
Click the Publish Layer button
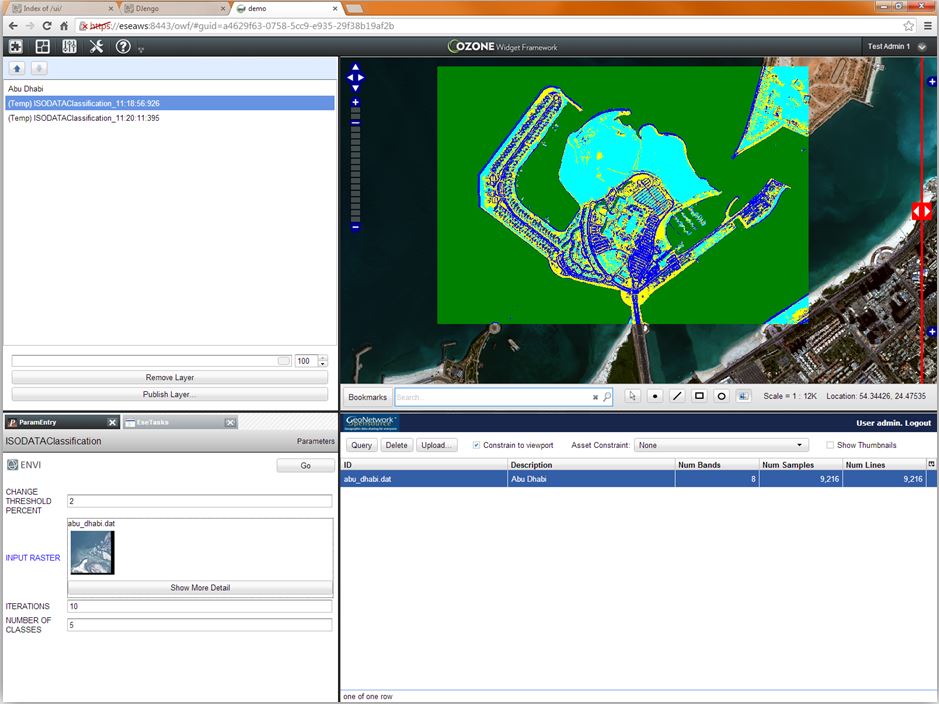(x=169, y=394)
